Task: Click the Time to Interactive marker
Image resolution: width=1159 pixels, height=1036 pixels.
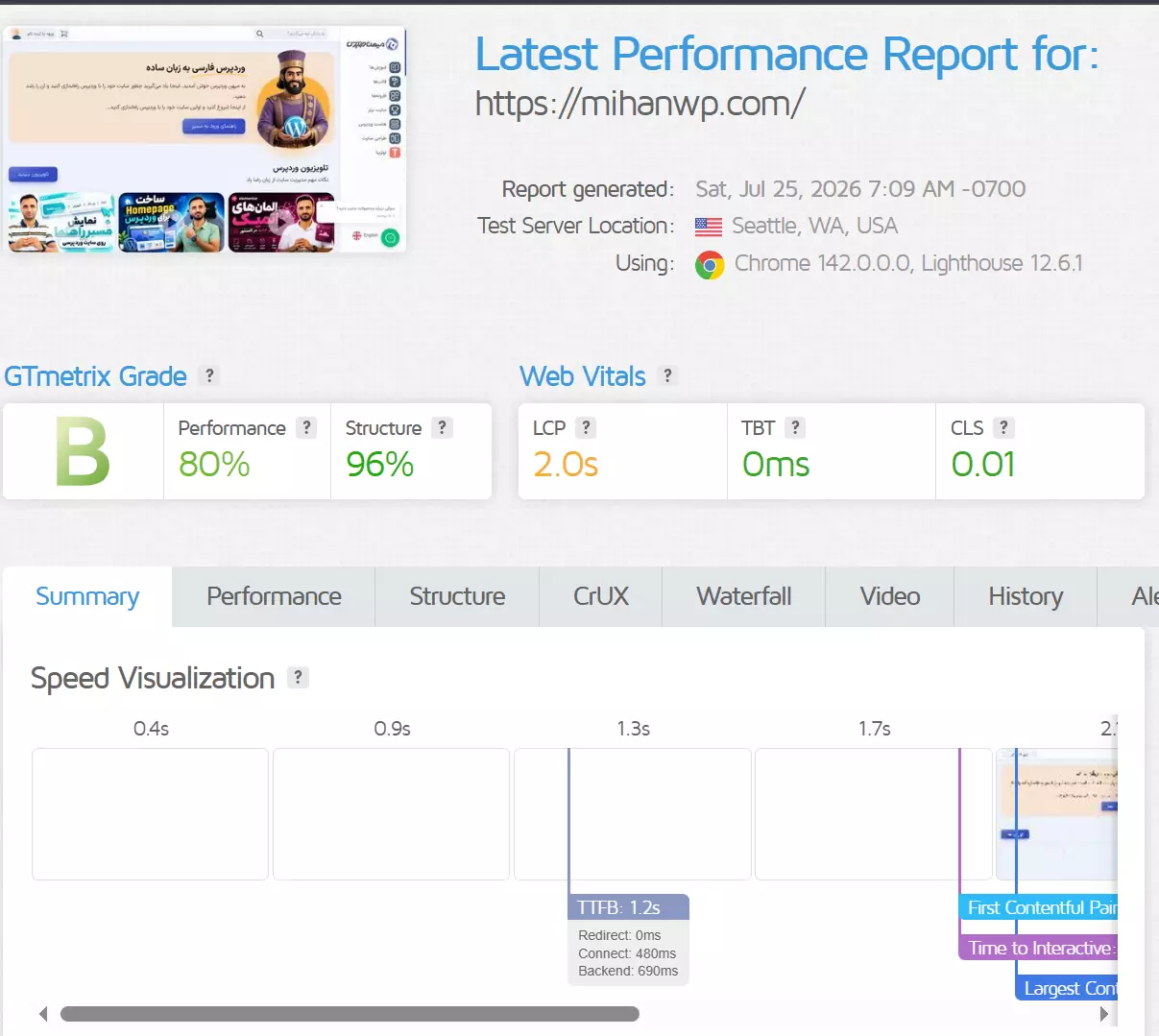Action: pyautogui.click(x=1038, y=948)
